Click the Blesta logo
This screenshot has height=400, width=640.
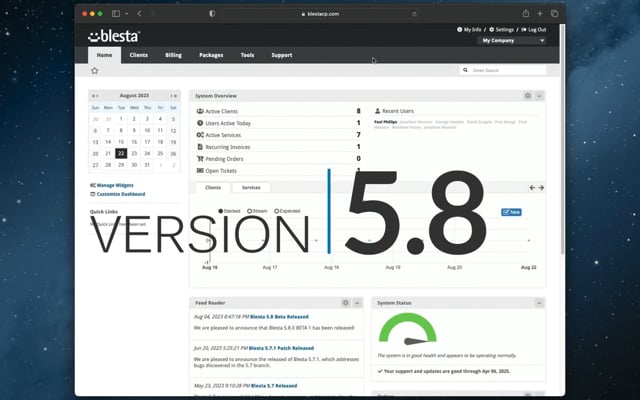pos(114,36)
